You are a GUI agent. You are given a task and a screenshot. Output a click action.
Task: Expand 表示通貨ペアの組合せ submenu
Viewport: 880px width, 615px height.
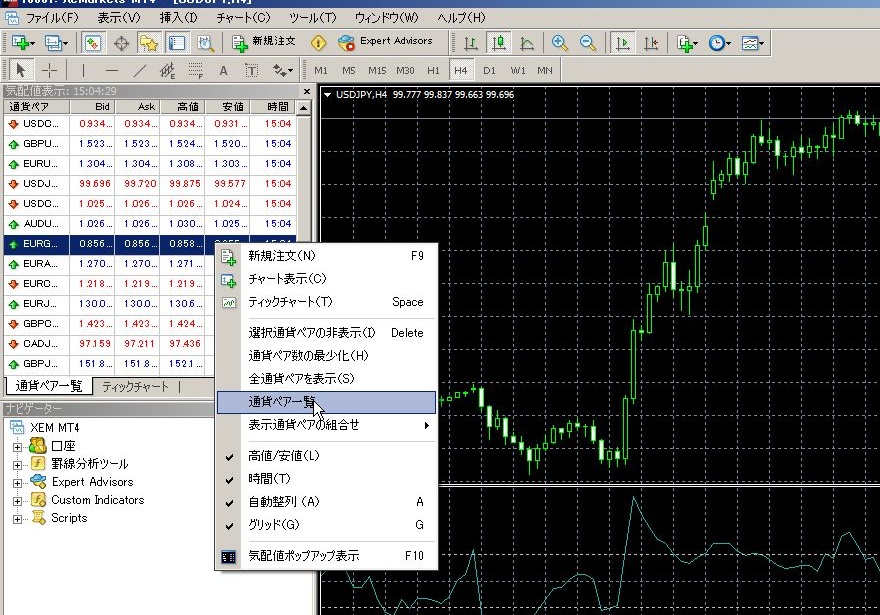tap(326, 425)
